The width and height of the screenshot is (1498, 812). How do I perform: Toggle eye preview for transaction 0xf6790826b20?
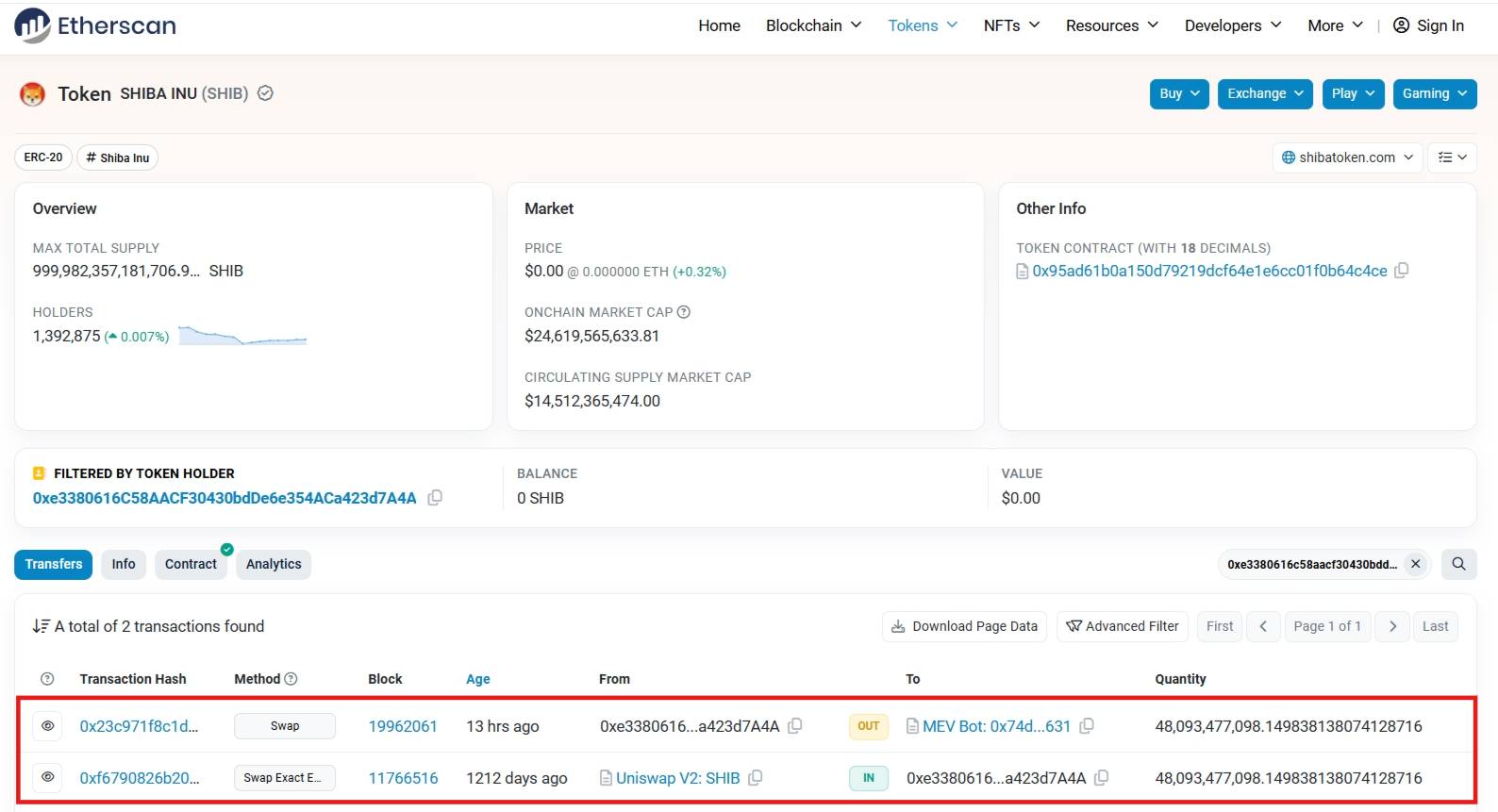pyautogui.click(x=48, y=778)
